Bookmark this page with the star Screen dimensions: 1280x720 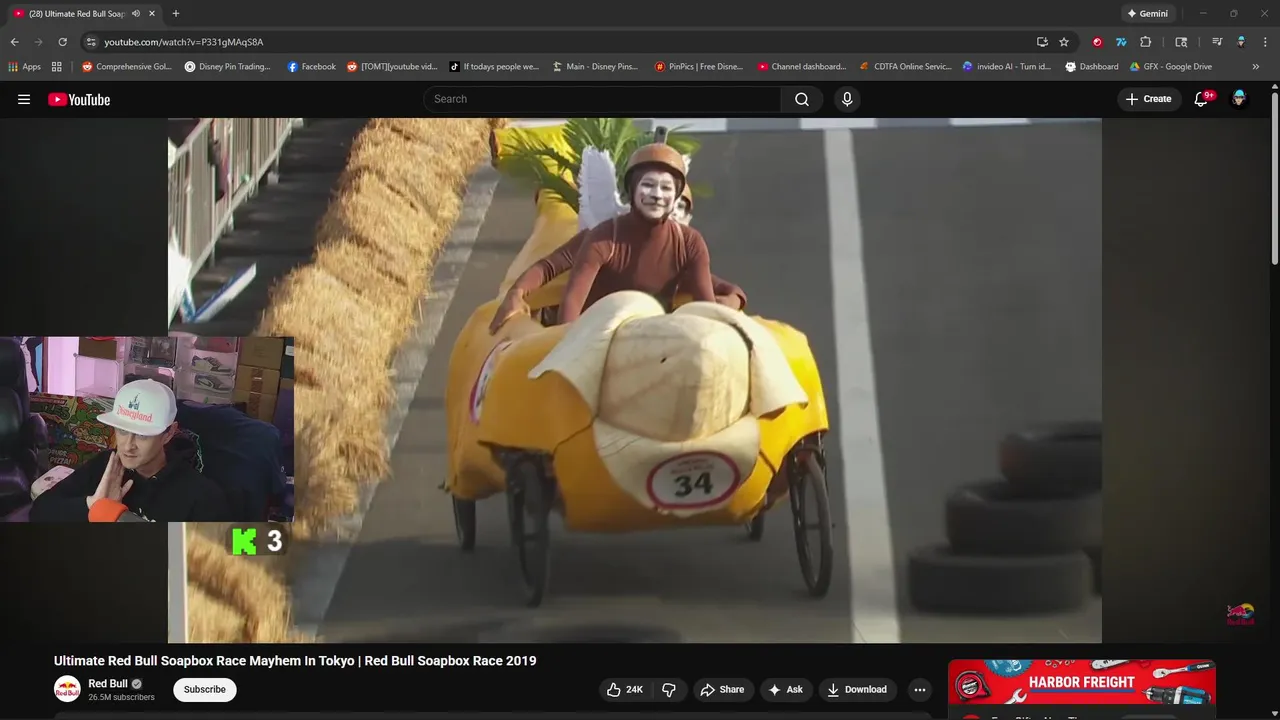(x=1064, y=42)
